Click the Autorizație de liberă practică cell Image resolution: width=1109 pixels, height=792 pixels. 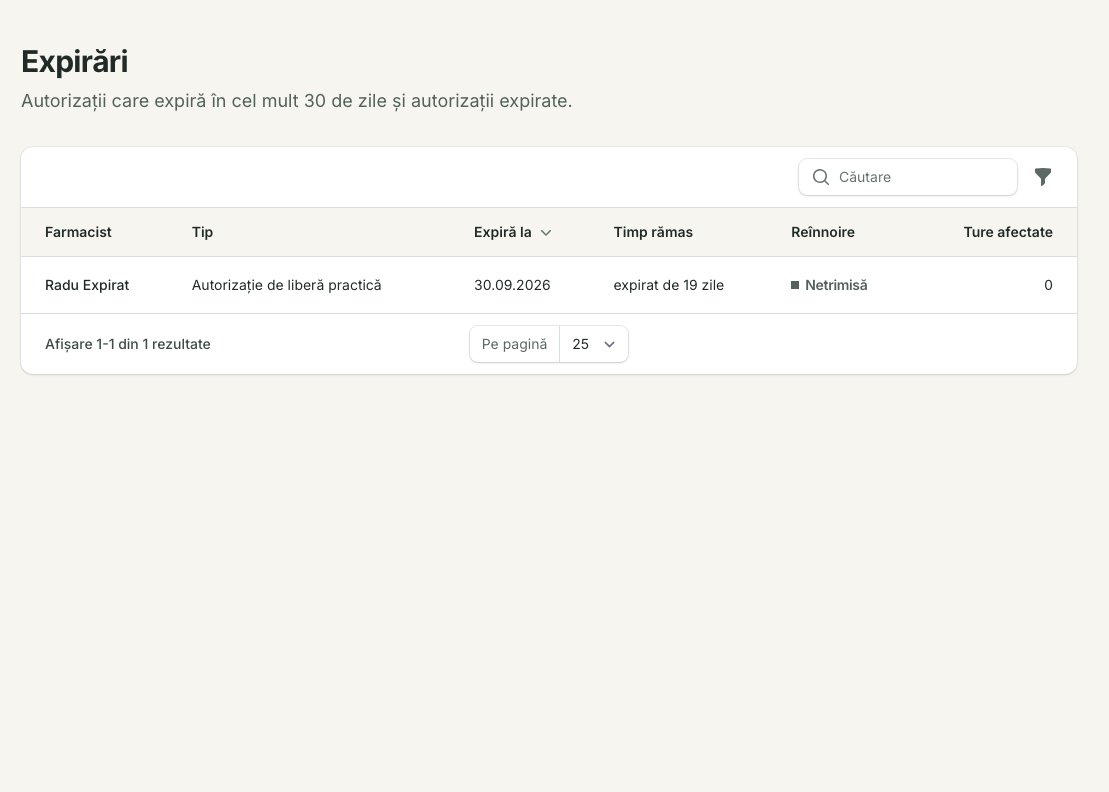(x=286, y=285)
